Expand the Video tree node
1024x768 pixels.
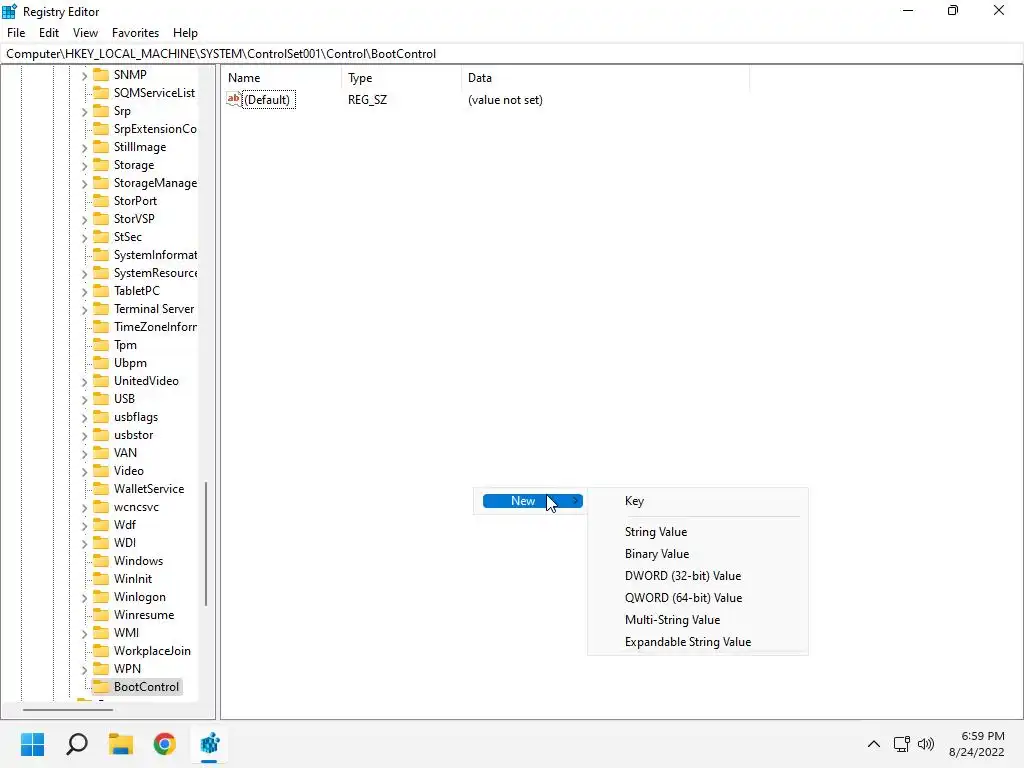(84, 472)
